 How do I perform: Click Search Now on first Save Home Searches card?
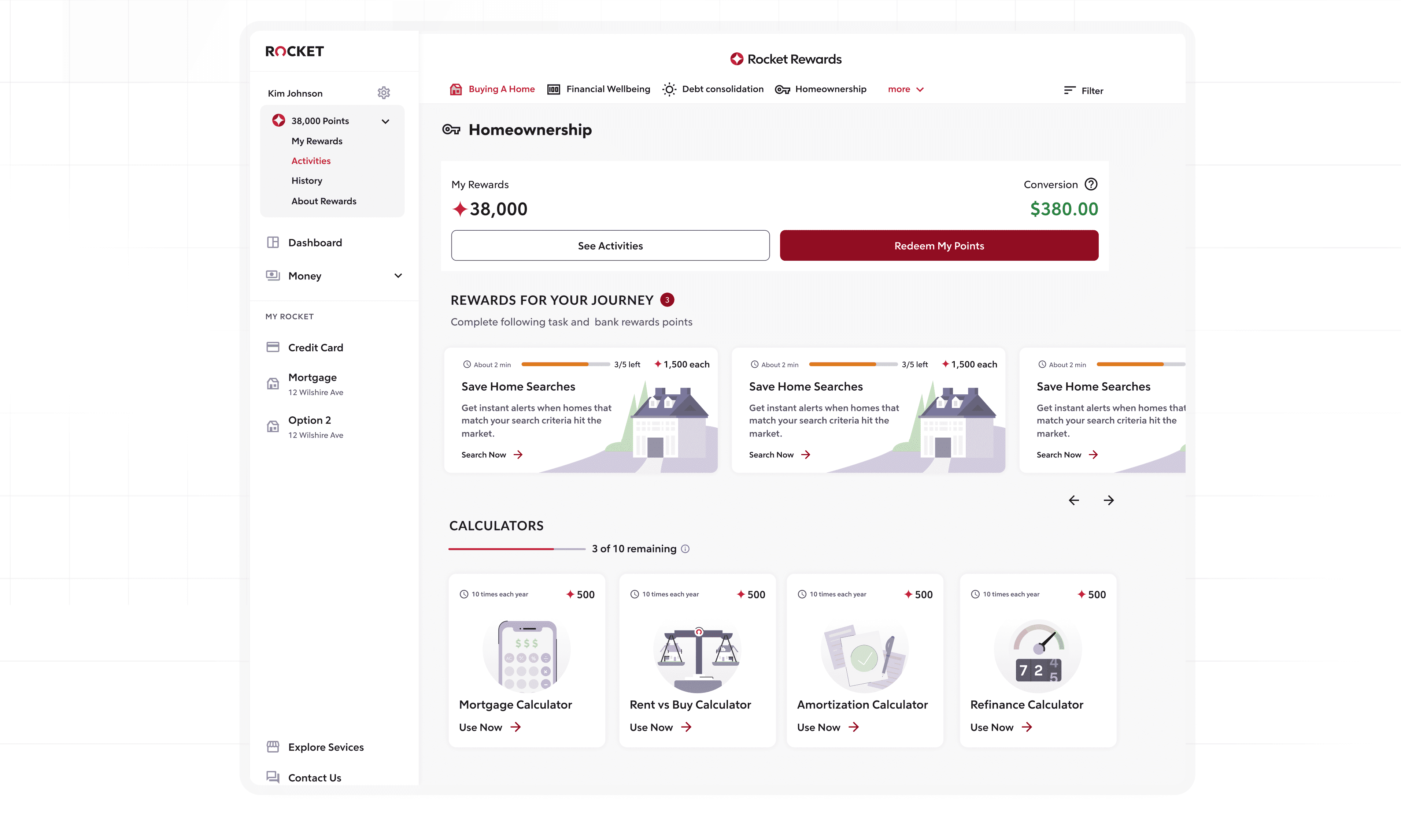click(492, 455)
